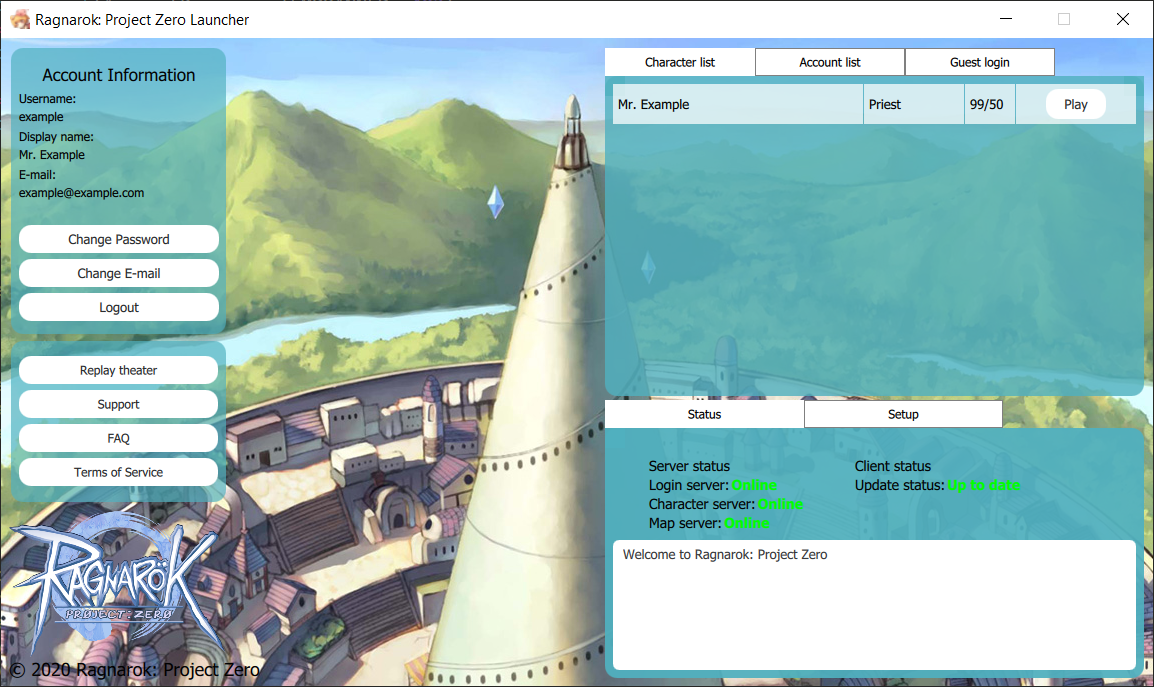Click the Update status Up to date text
The image size is (1154, 687).
pos(983,485)
